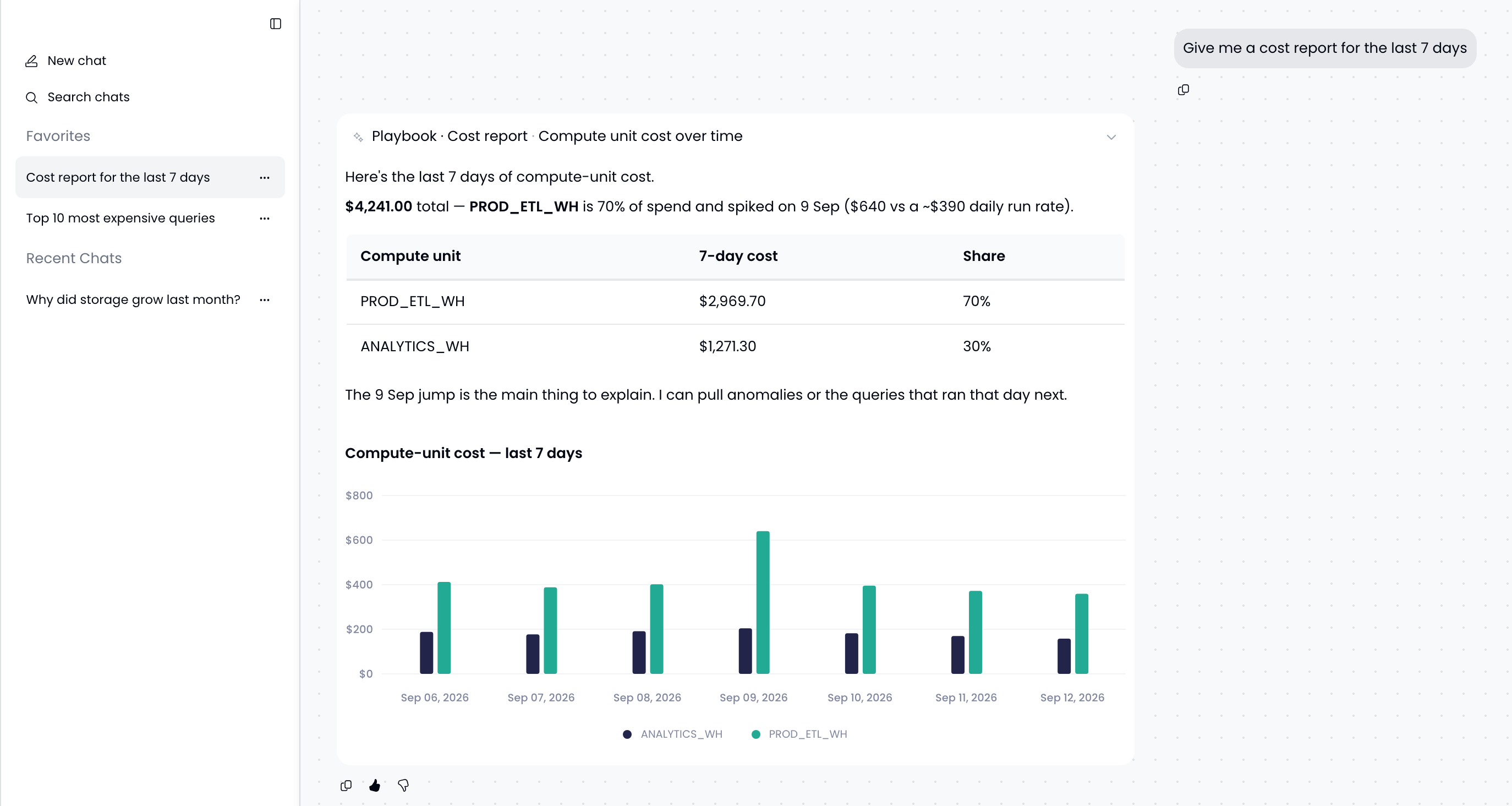
Task: Copy the user message text
Action: [1184, 90]
